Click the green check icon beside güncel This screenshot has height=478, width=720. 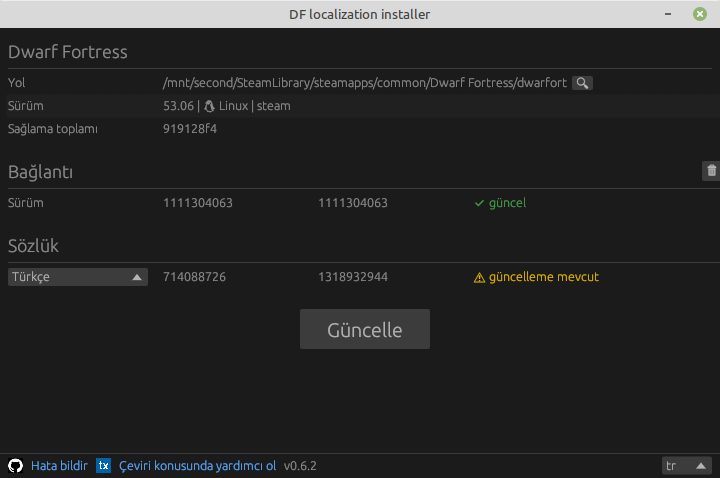(479, 203)
